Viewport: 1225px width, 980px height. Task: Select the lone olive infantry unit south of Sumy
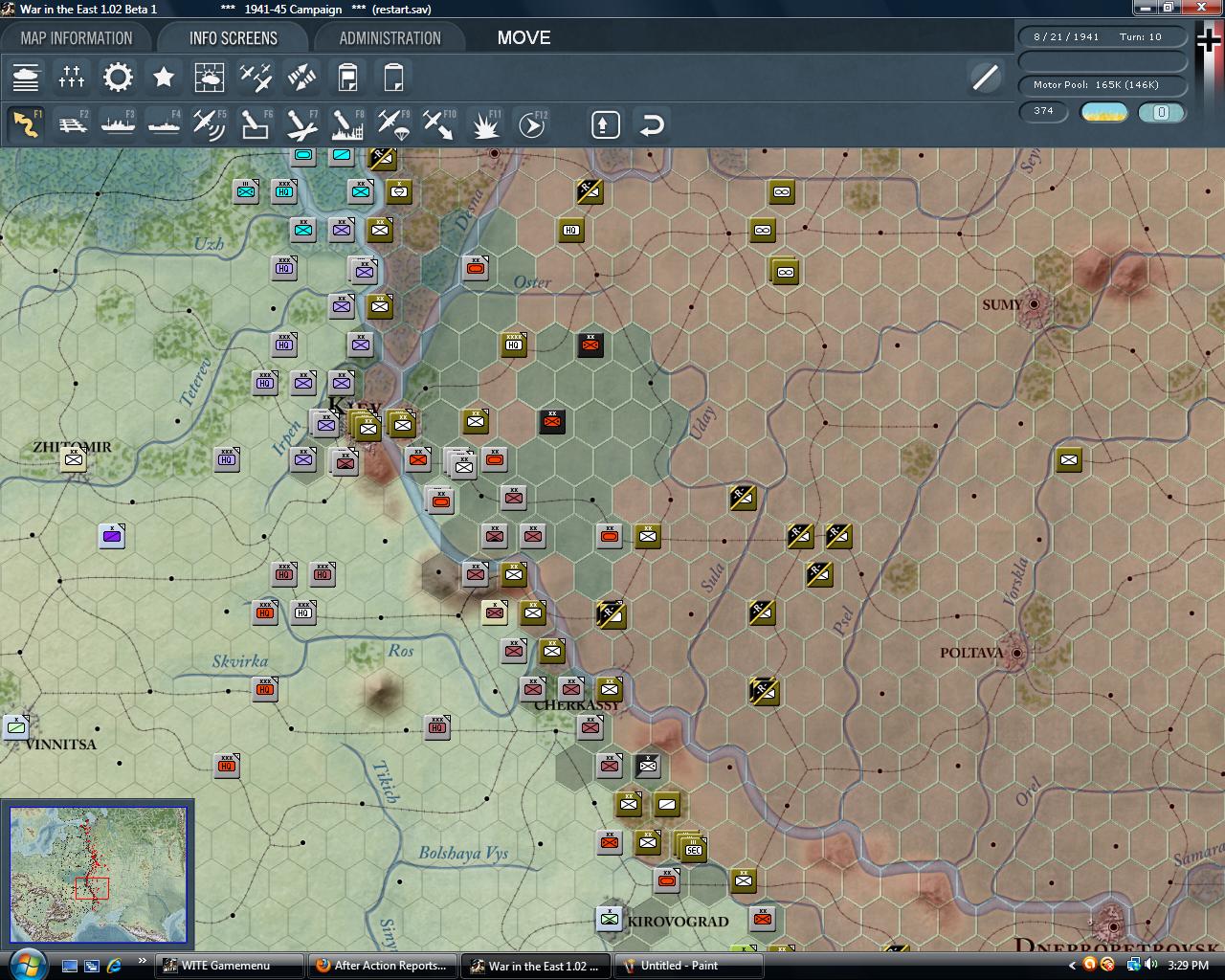1069,459
